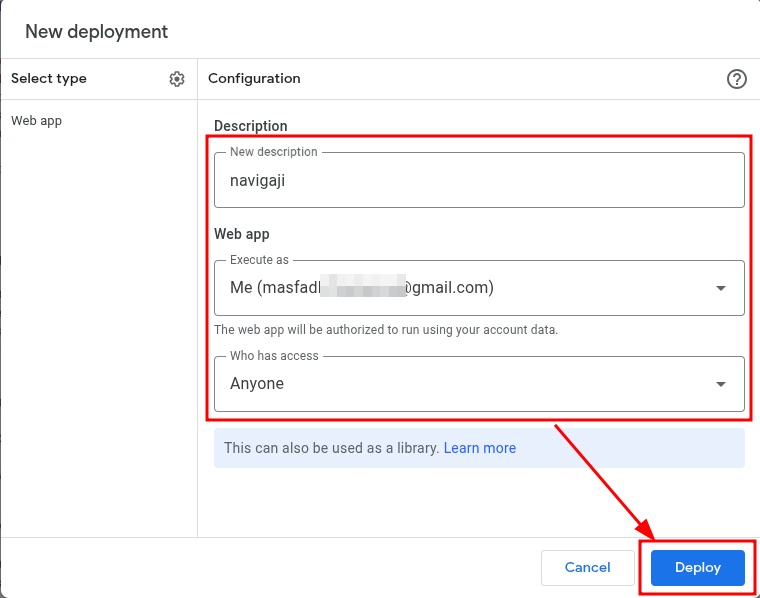Click the Anyone value text
Screen dimensions: 760x598
point(257,384)
